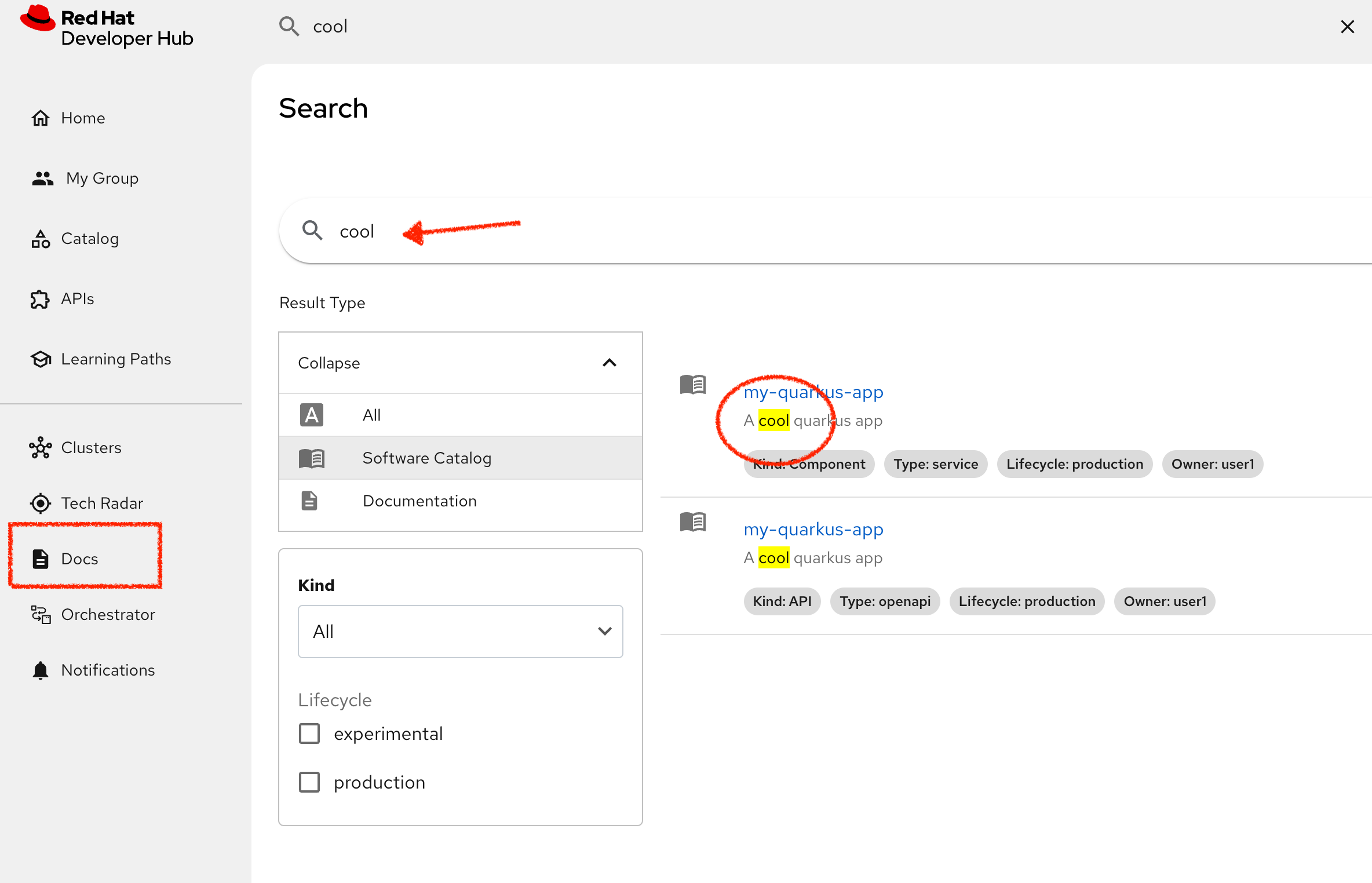View Notifications from the sidebar

point(107,670)
